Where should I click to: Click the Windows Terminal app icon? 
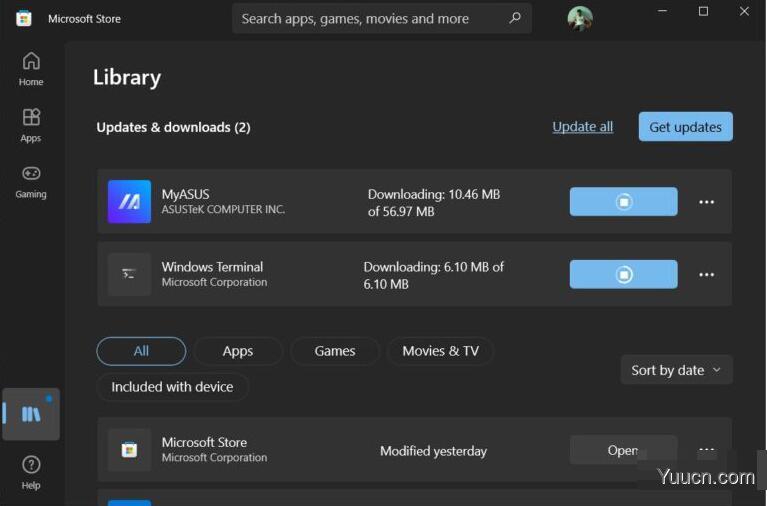pos(129,274)
